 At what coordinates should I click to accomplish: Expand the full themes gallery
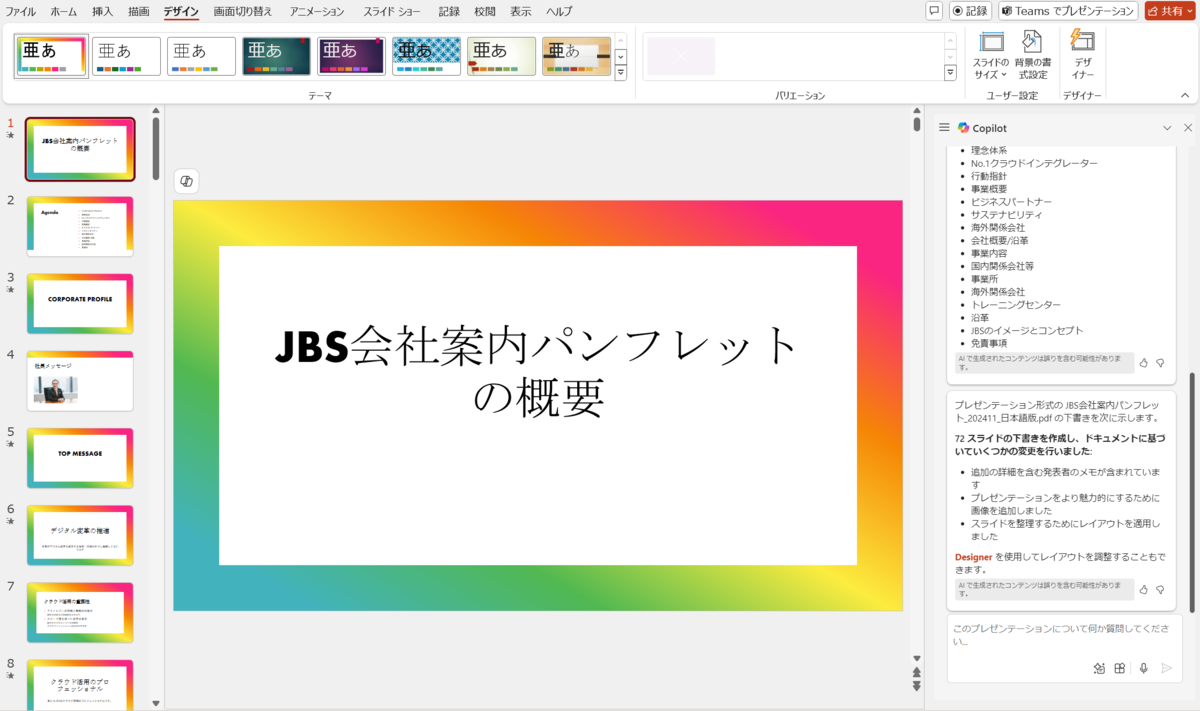click(620, 73)
